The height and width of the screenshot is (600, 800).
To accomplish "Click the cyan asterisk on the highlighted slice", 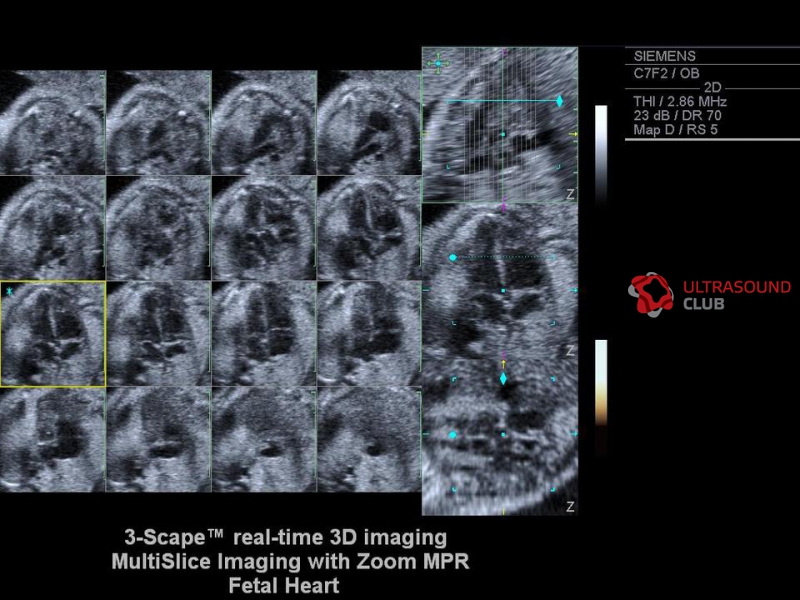I will pos(10,291).
